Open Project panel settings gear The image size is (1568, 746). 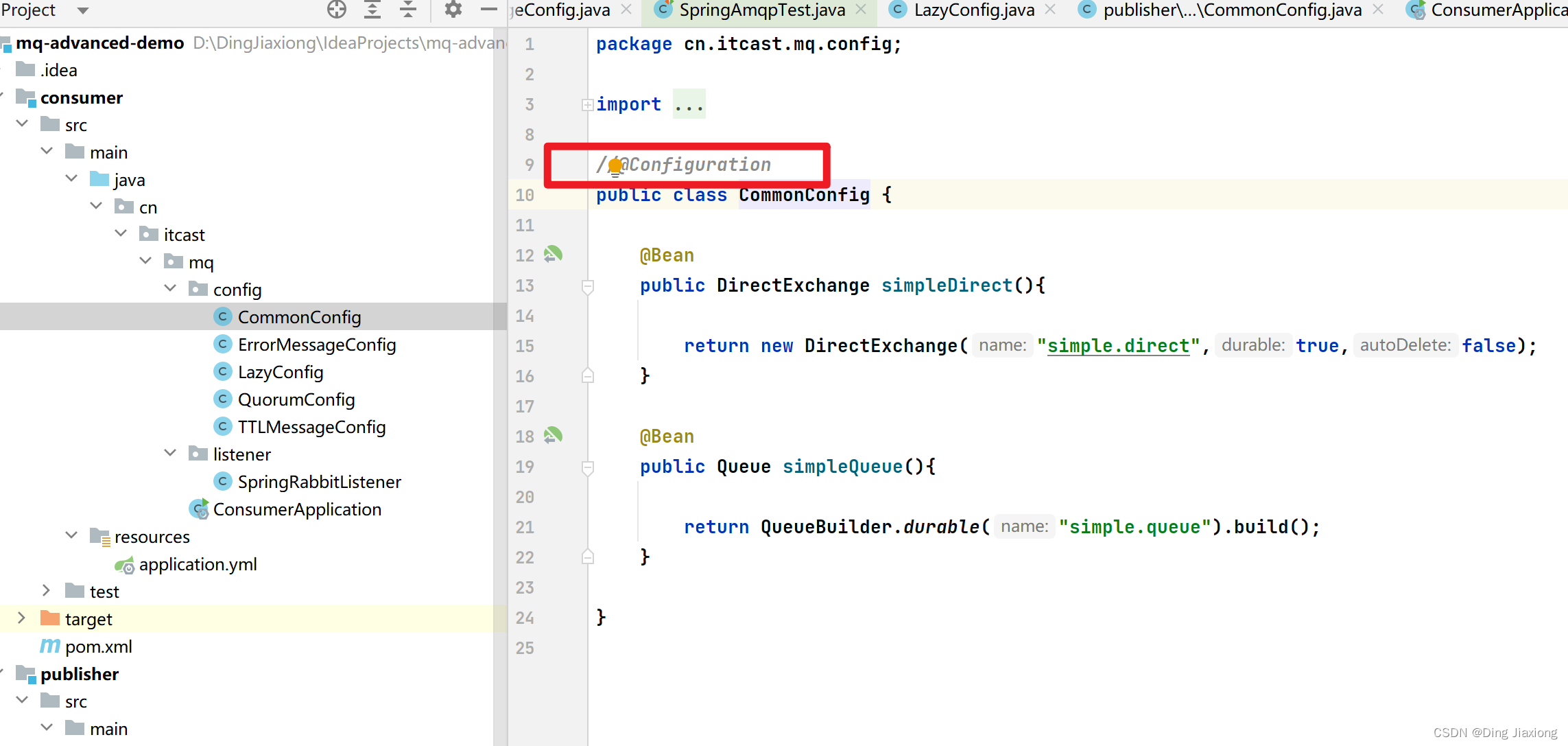click(453, 10)
